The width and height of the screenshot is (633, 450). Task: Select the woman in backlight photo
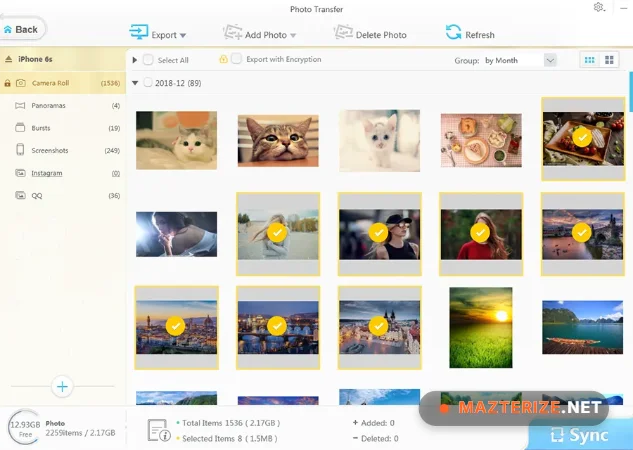176,234
